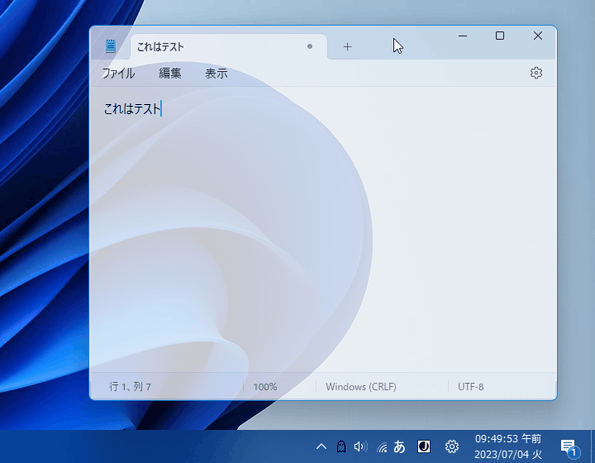The height and width of the screenshot is (463, 595).
Task: Click the UTF-8 encoding status
Action: (471, 387)
